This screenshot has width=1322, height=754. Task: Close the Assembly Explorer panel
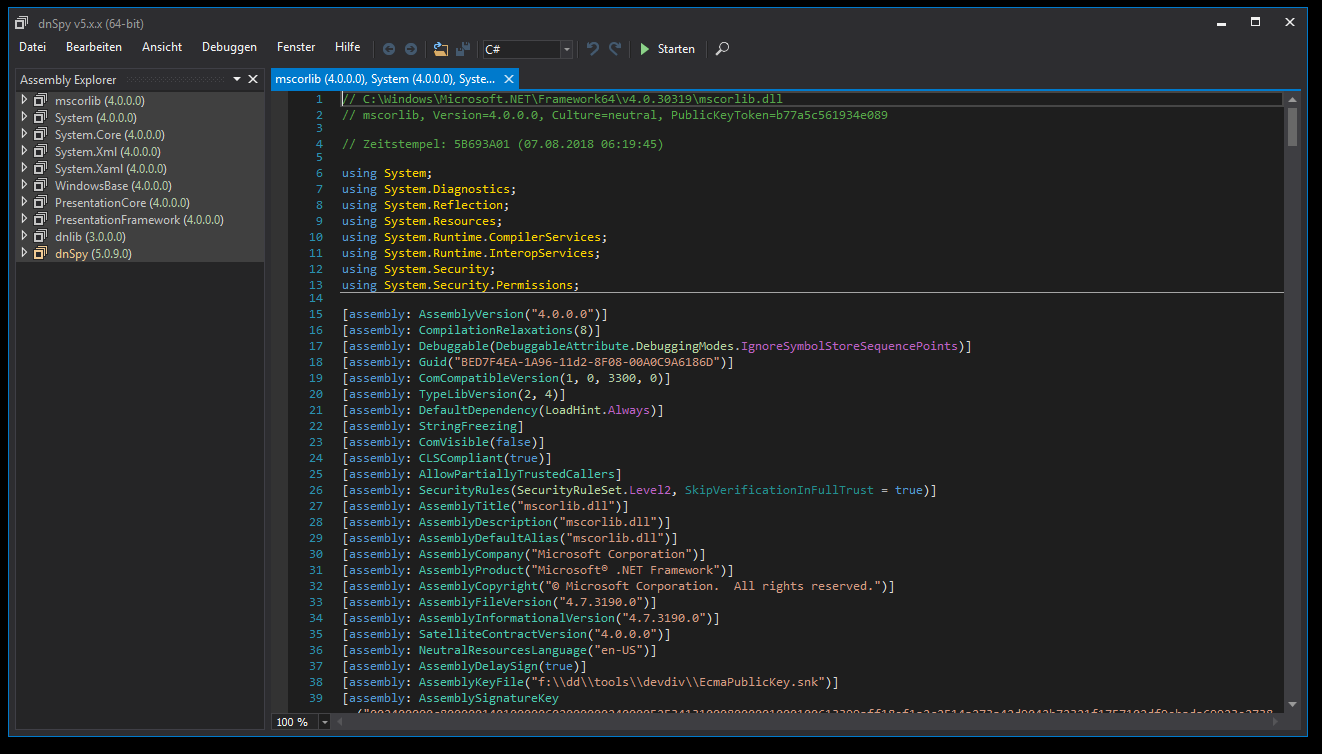253,79
